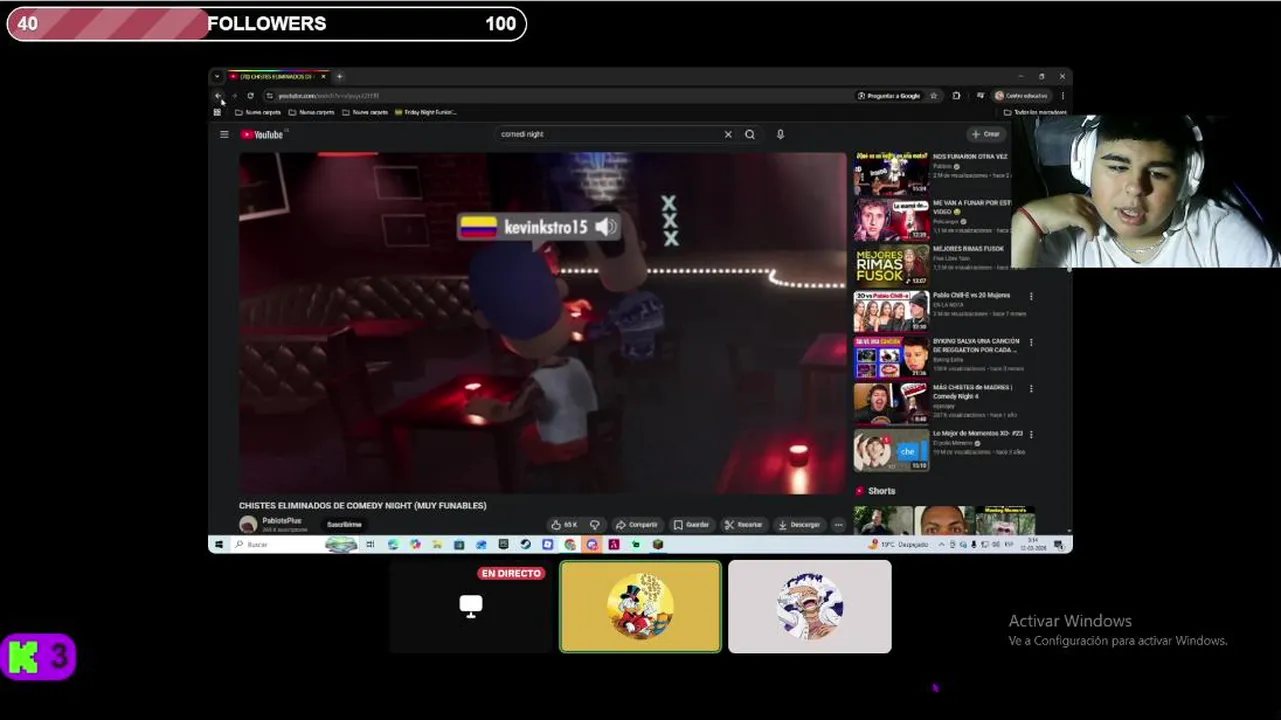Close the Chistes Eliminados browser tab
This screenshot has width=1281, height=720.
click(323, 76)
